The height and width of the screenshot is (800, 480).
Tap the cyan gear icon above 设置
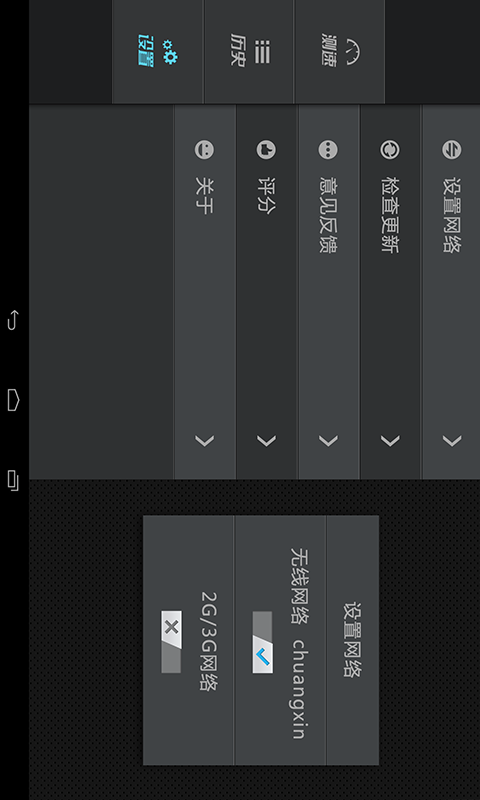(170, 52)
